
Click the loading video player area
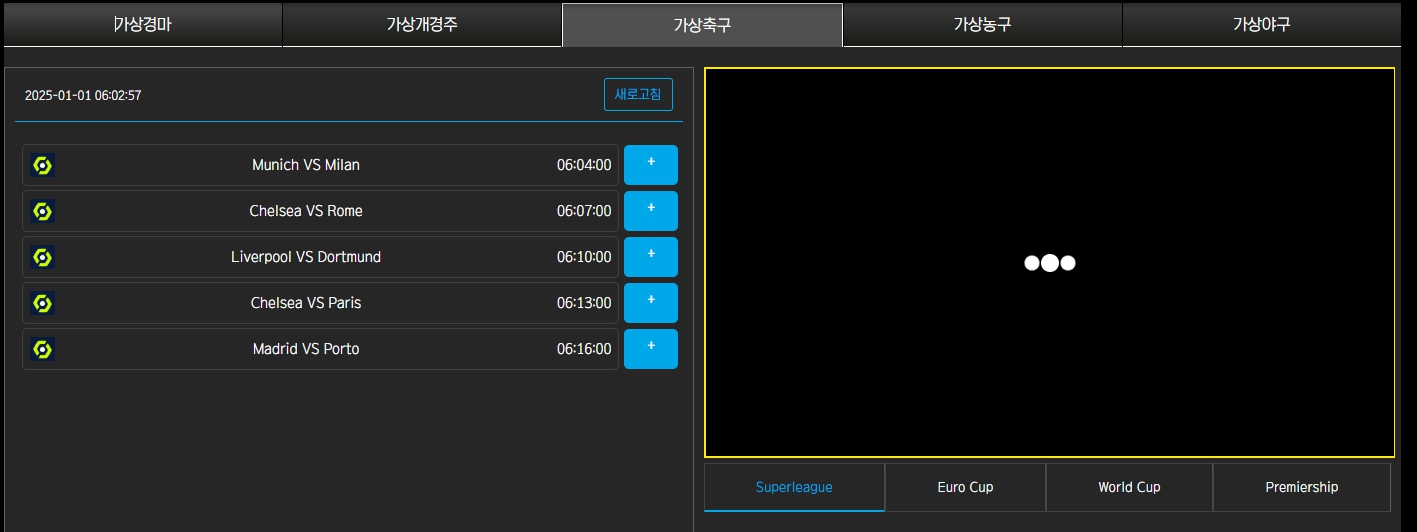coord(1049,263)
